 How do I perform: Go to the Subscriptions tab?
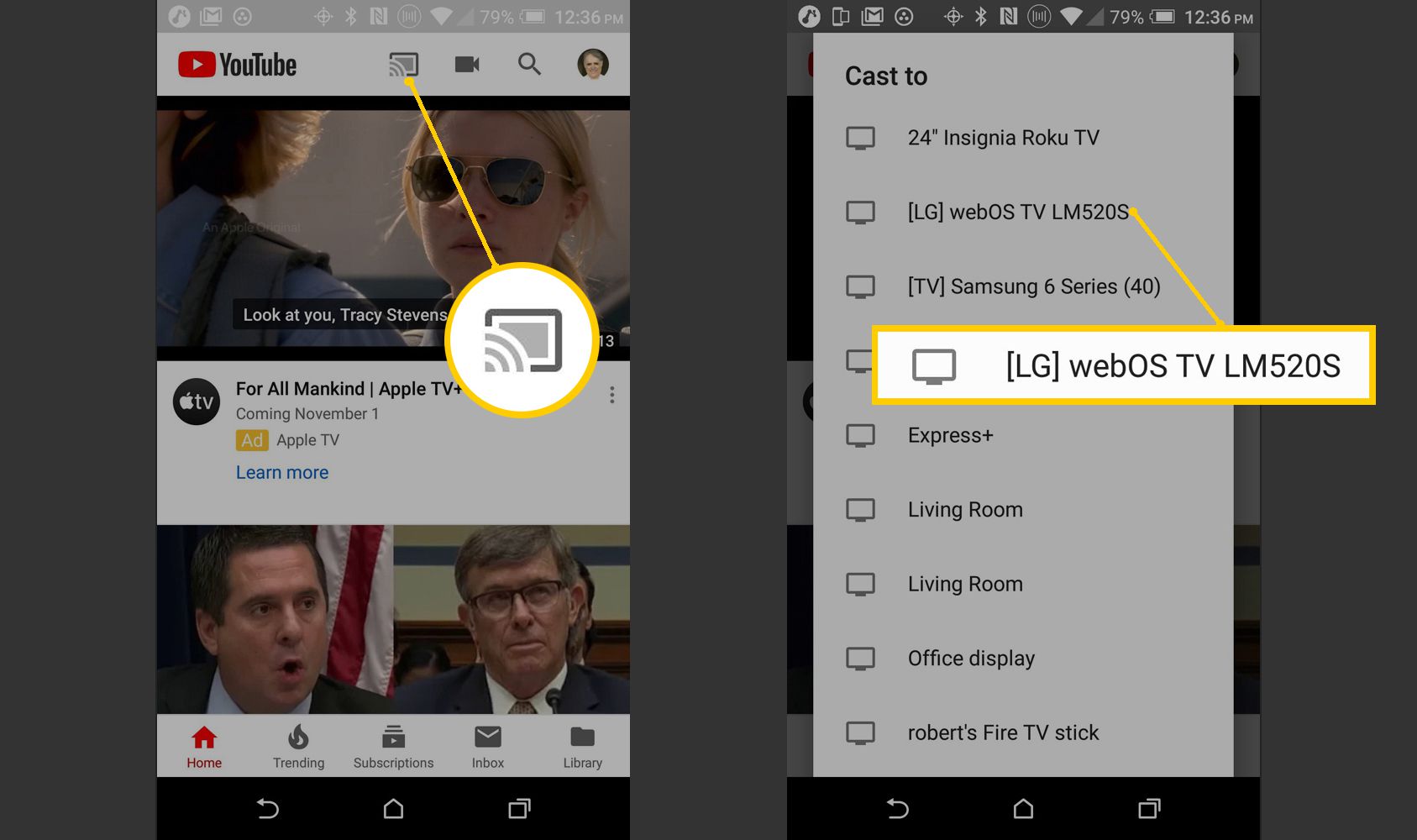click(393, 748)
